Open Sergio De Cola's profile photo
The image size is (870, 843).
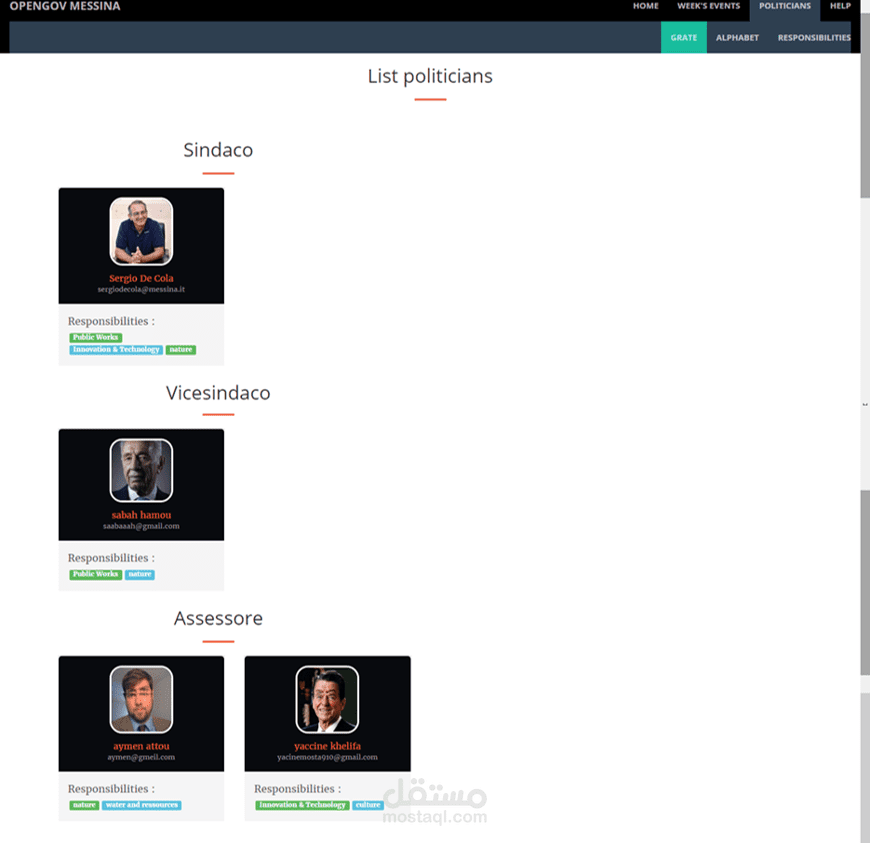tap(141, 231)
